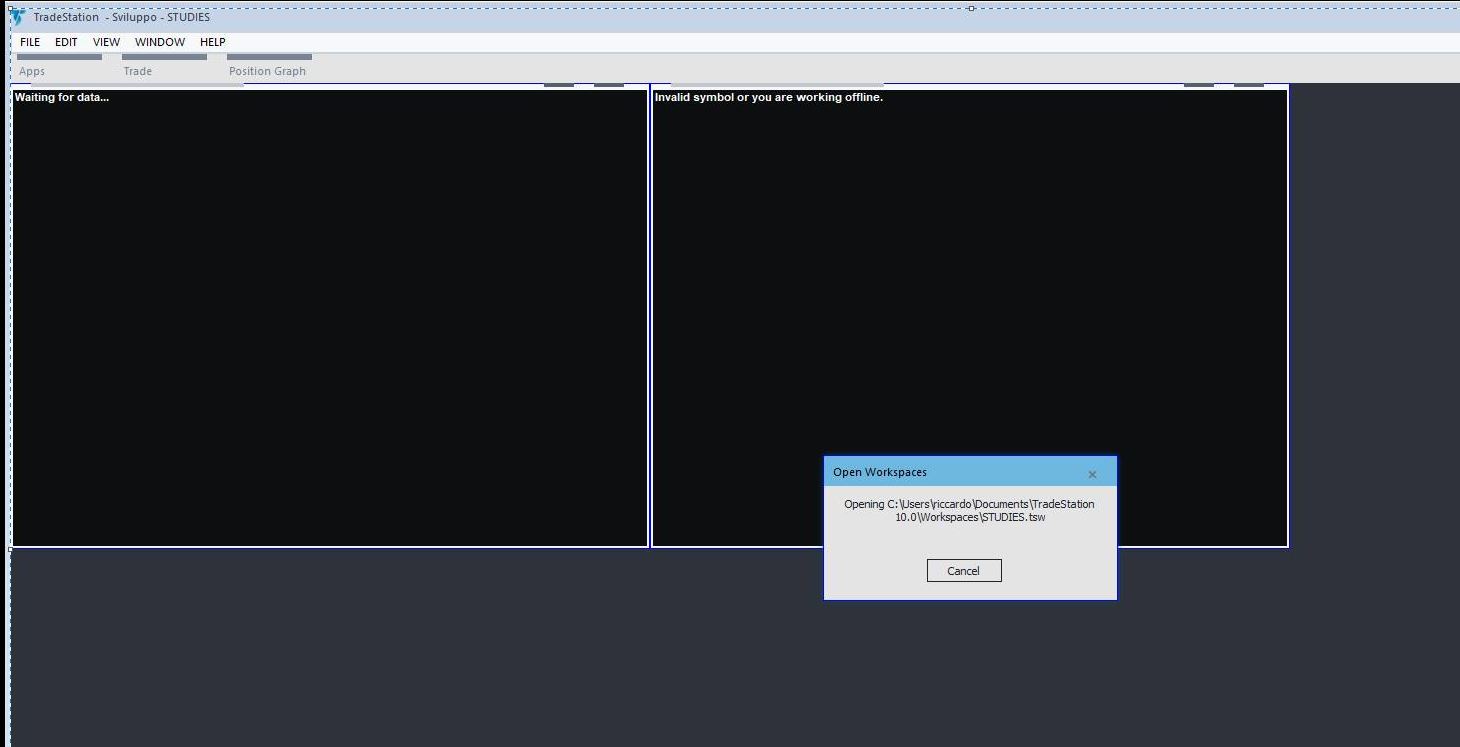Open the FILE menu
This screenshot has width=1460, height=747.
[x=30, y=42]
